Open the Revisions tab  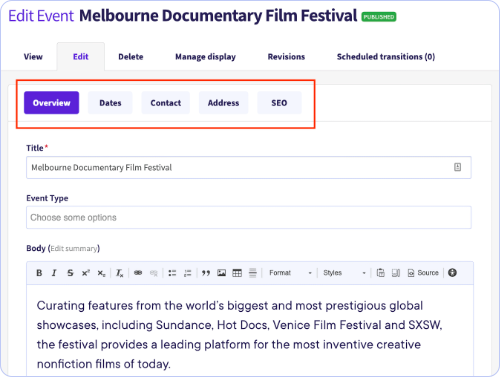286,57
